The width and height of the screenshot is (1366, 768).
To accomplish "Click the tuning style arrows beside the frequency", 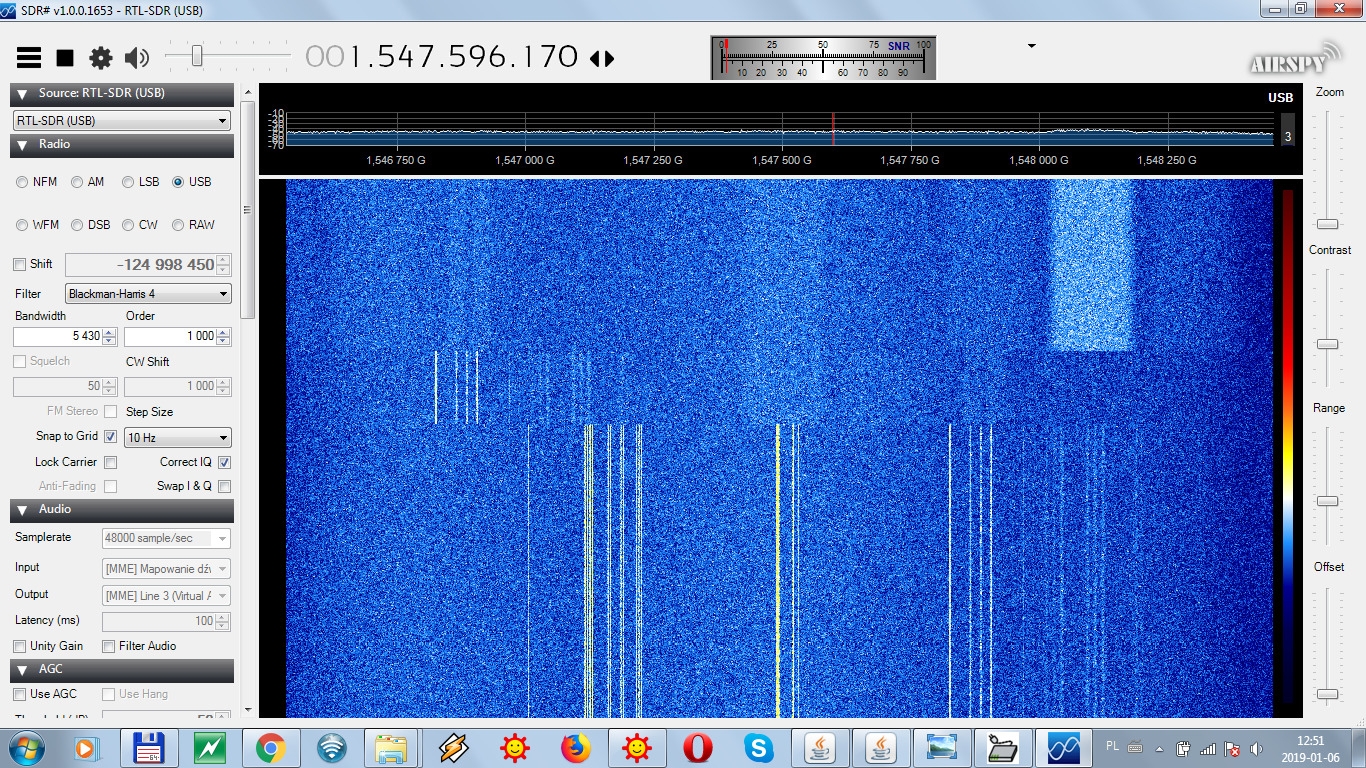I will pos(602,58).
